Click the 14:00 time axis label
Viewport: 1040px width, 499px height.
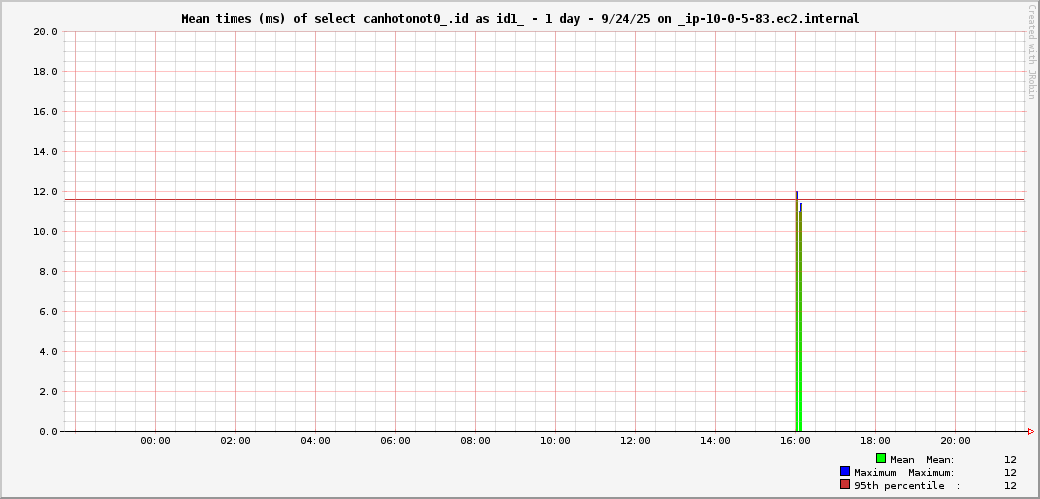point(716,441)
